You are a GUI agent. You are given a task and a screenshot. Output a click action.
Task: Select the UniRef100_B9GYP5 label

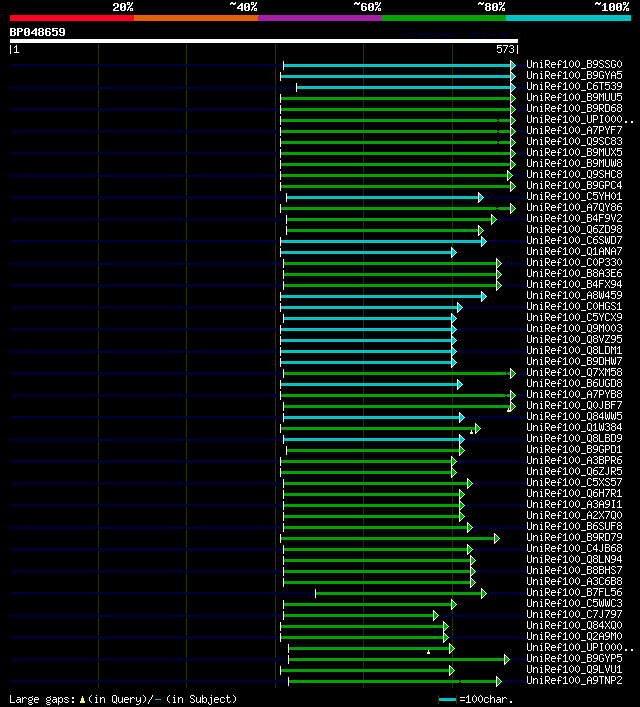pos(574,658)
